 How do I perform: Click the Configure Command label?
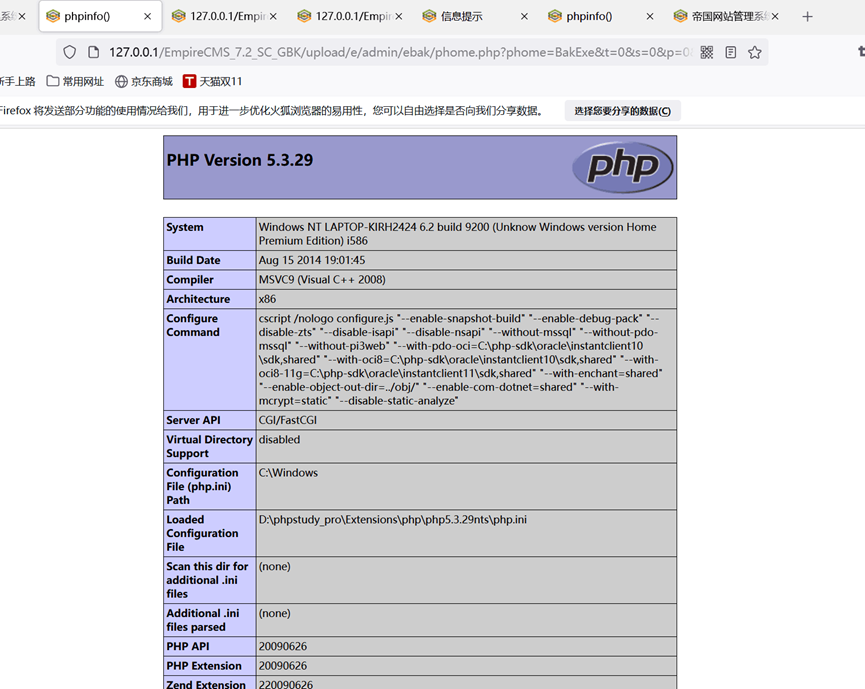[x=193, y=325]
